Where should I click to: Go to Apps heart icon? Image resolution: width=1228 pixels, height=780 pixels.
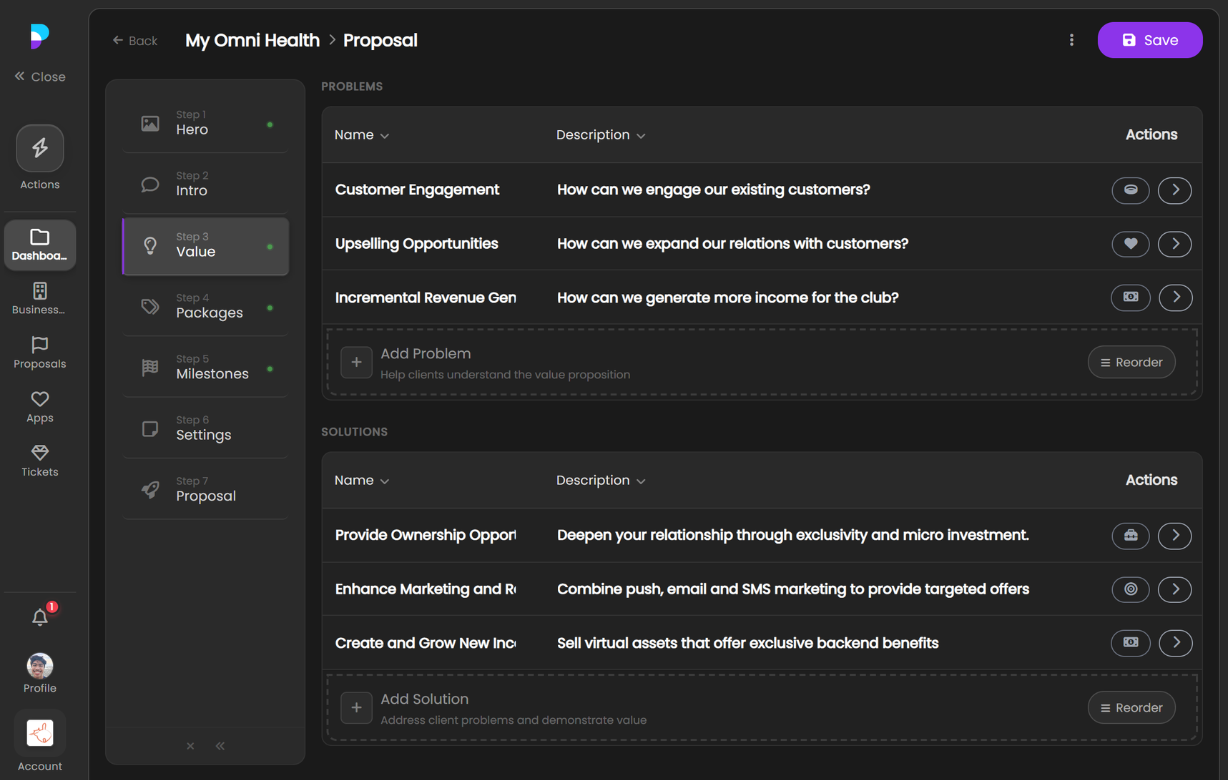click(x=40, y=399)
